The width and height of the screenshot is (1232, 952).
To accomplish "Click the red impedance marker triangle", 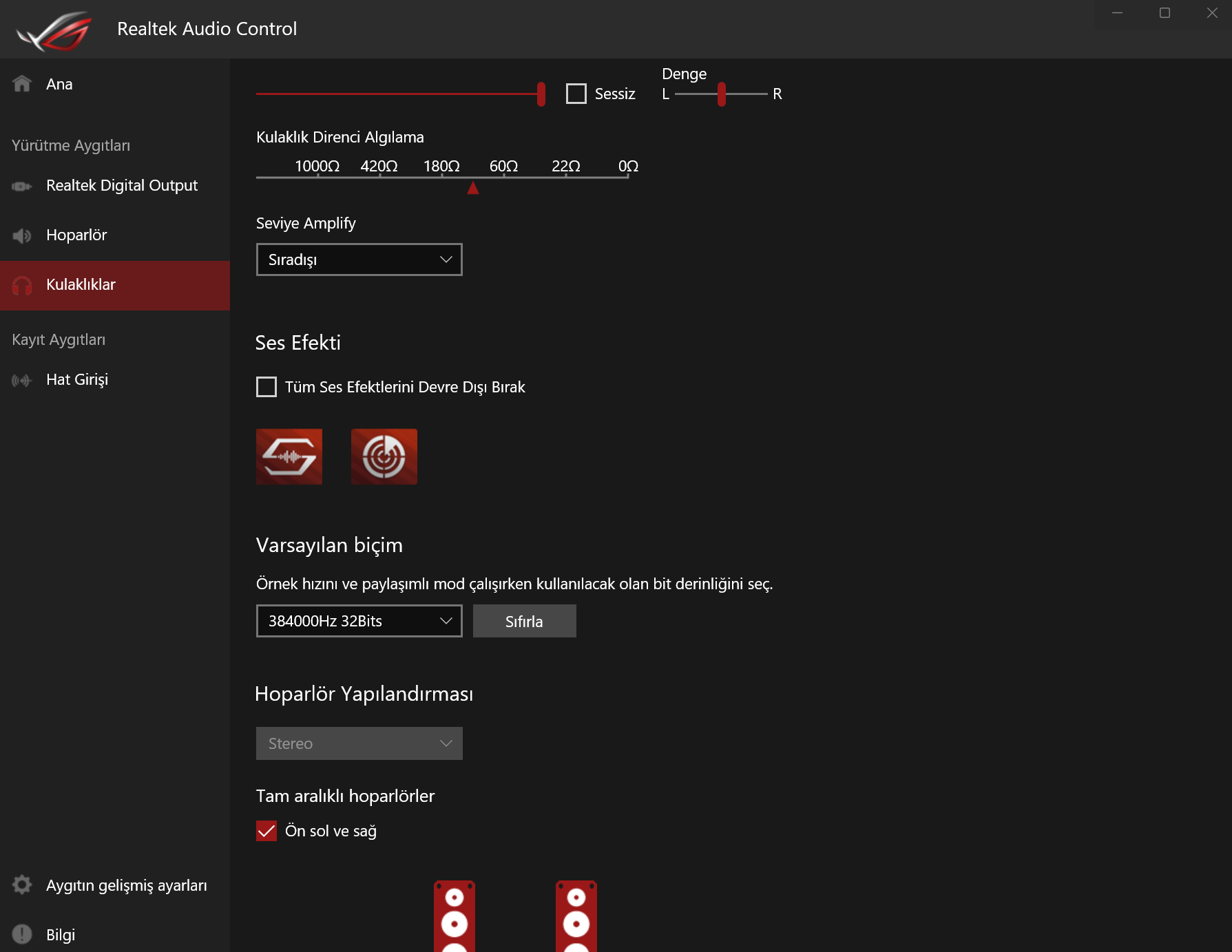I will 473,188.
